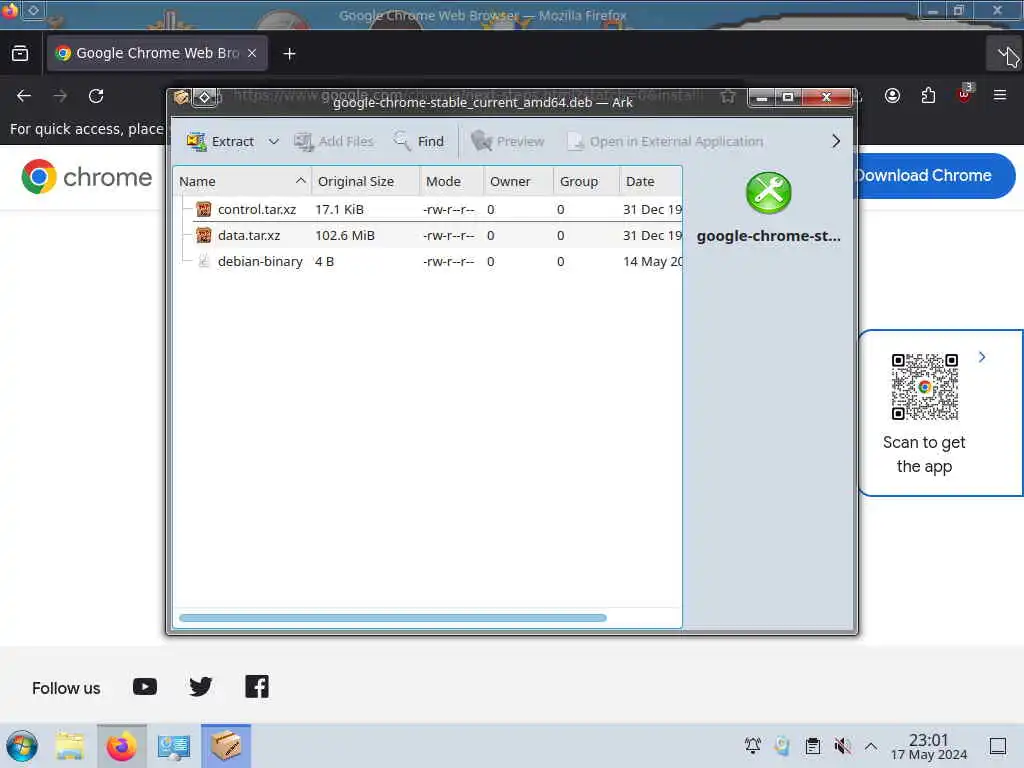Click the Download Chrome button
Screen dimensions: 1024x768
coord(935,175)
